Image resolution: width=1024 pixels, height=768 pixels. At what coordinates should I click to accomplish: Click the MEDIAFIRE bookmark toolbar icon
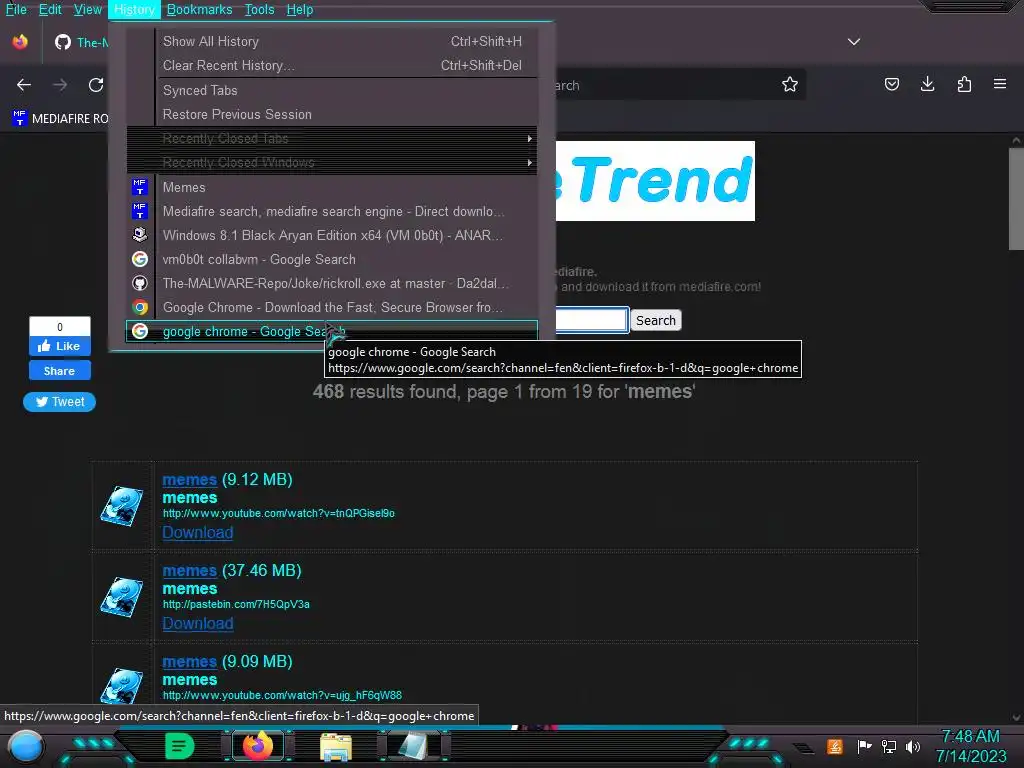[x=20, y=118]
